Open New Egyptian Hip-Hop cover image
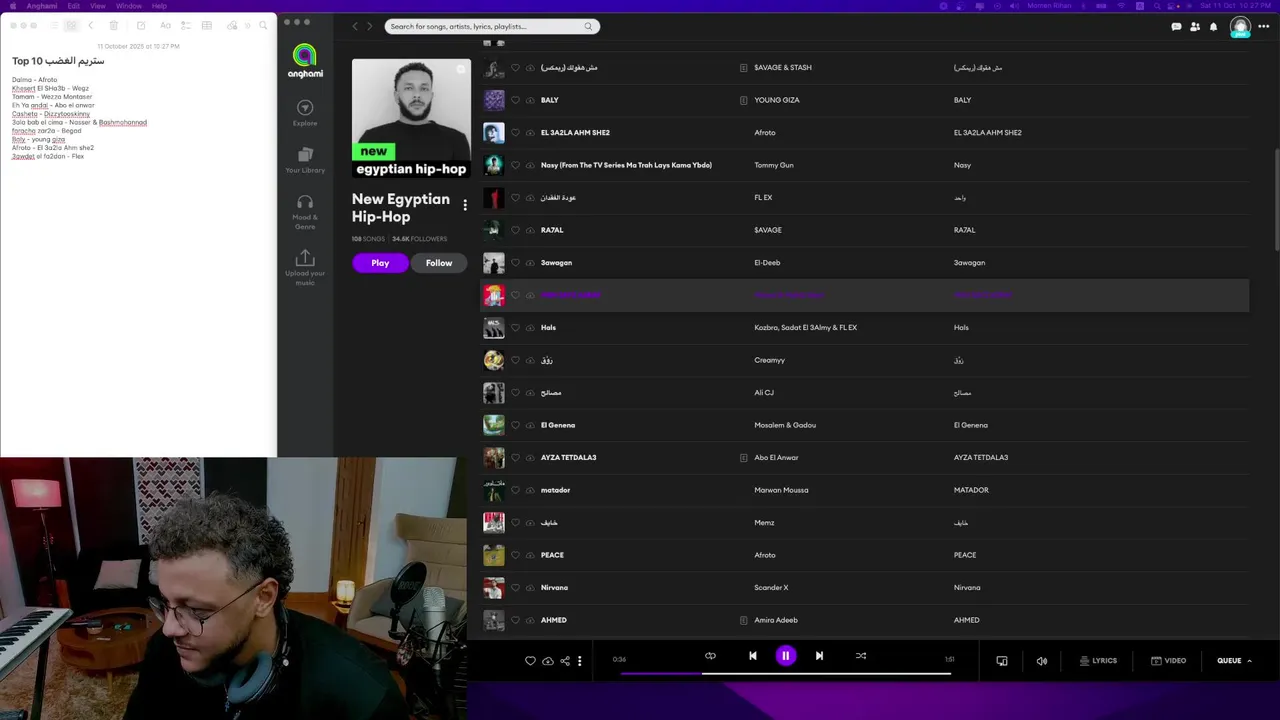This screenshot has height=720, width=1280. [x=411, y=119]
